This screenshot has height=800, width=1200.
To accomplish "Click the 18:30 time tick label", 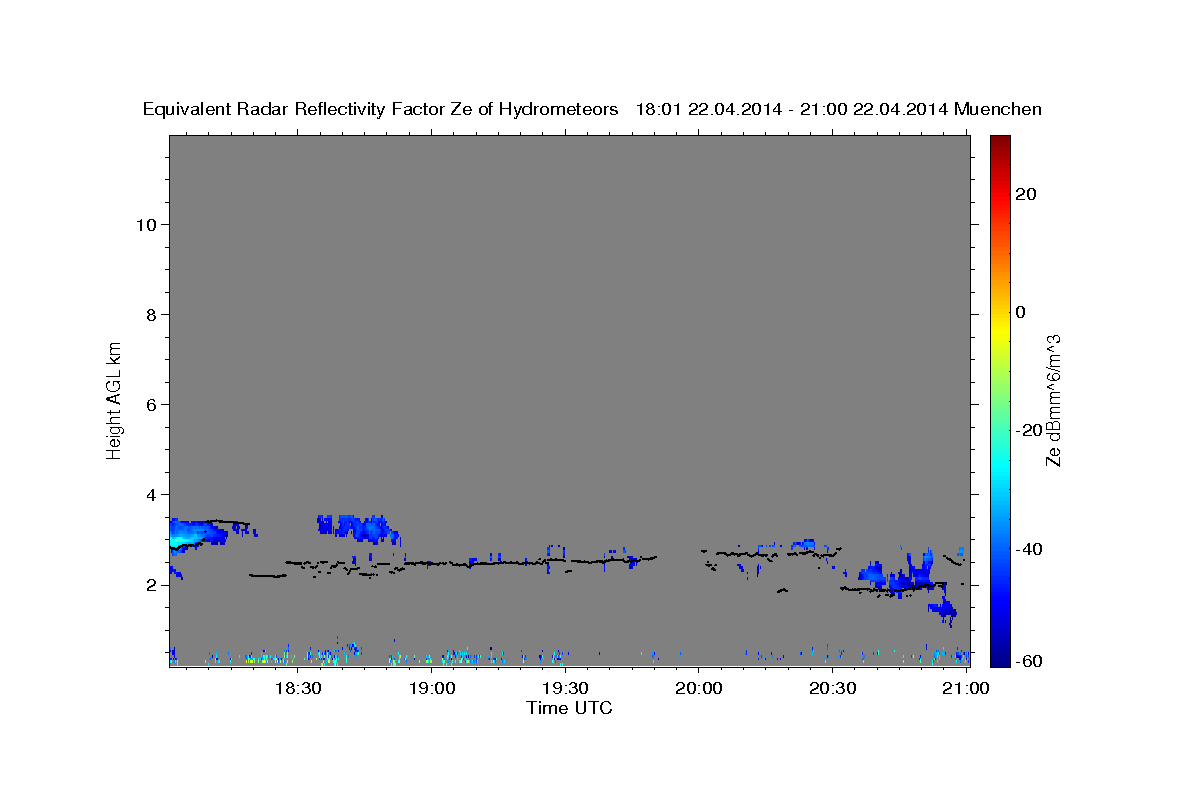I will [x=298, y=688].
